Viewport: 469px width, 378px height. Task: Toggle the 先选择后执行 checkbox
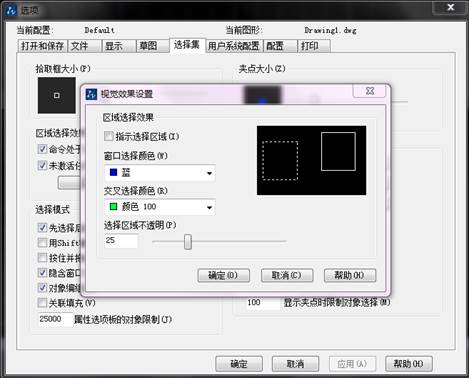42,228
